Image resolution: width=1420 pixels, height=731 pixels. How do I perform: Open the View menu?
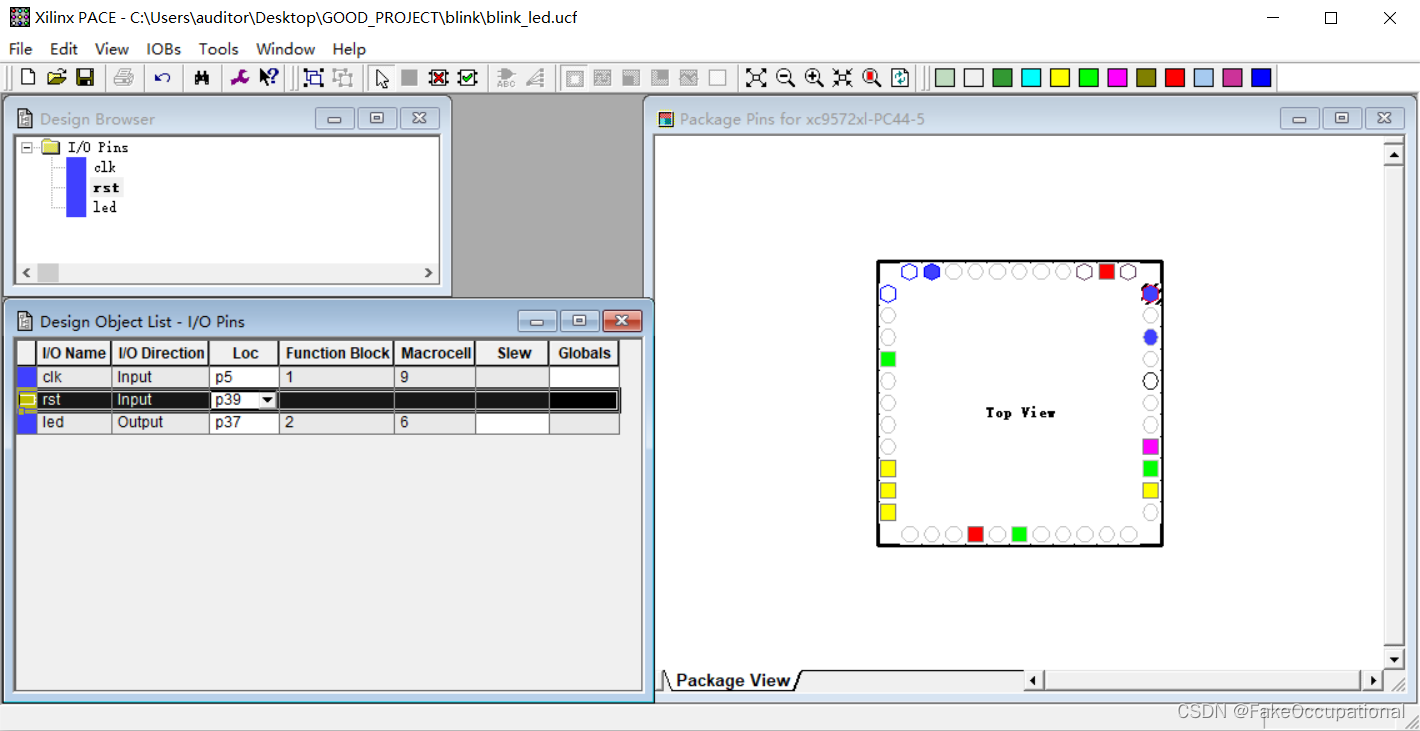(x=112, y=49)
